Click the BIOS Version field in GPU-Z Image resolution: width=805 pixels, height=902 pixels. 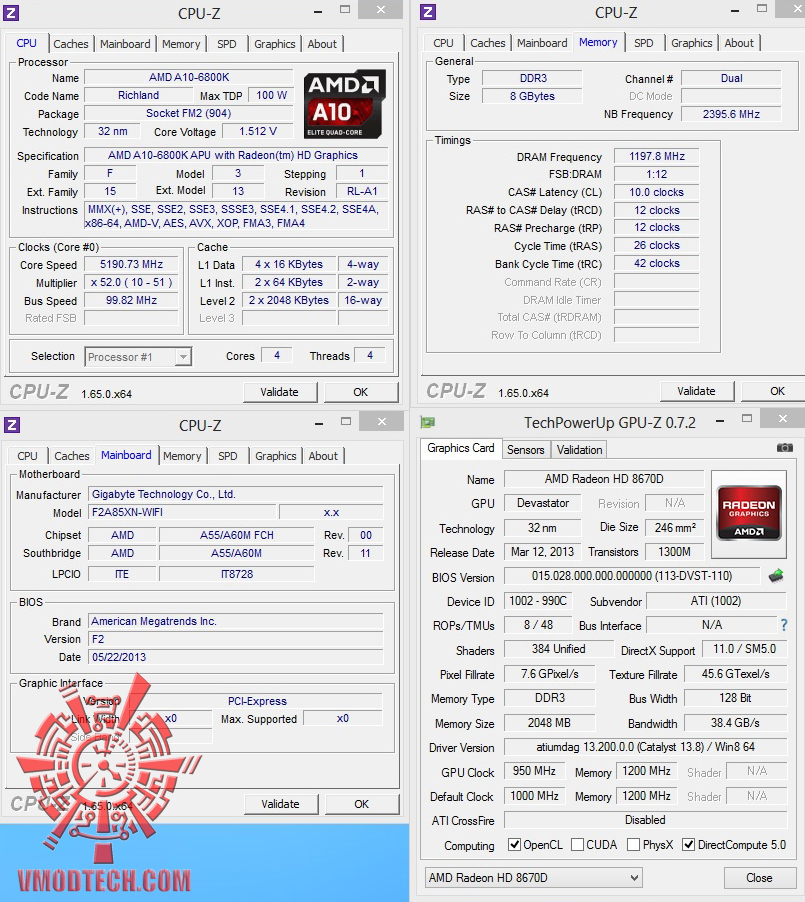tap(631, 576)
